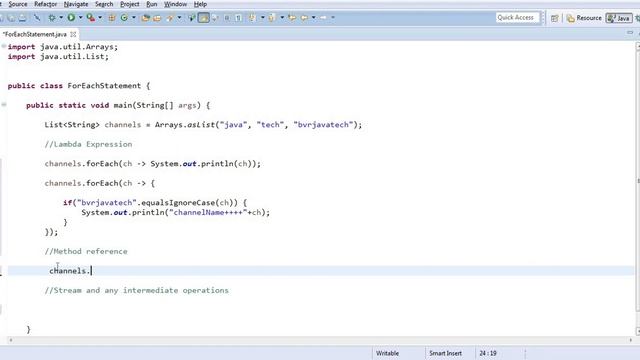Toggle Mark Occurrences highlighted toolbar button
This screenshot has width=640, height=360.
point(203,18)
